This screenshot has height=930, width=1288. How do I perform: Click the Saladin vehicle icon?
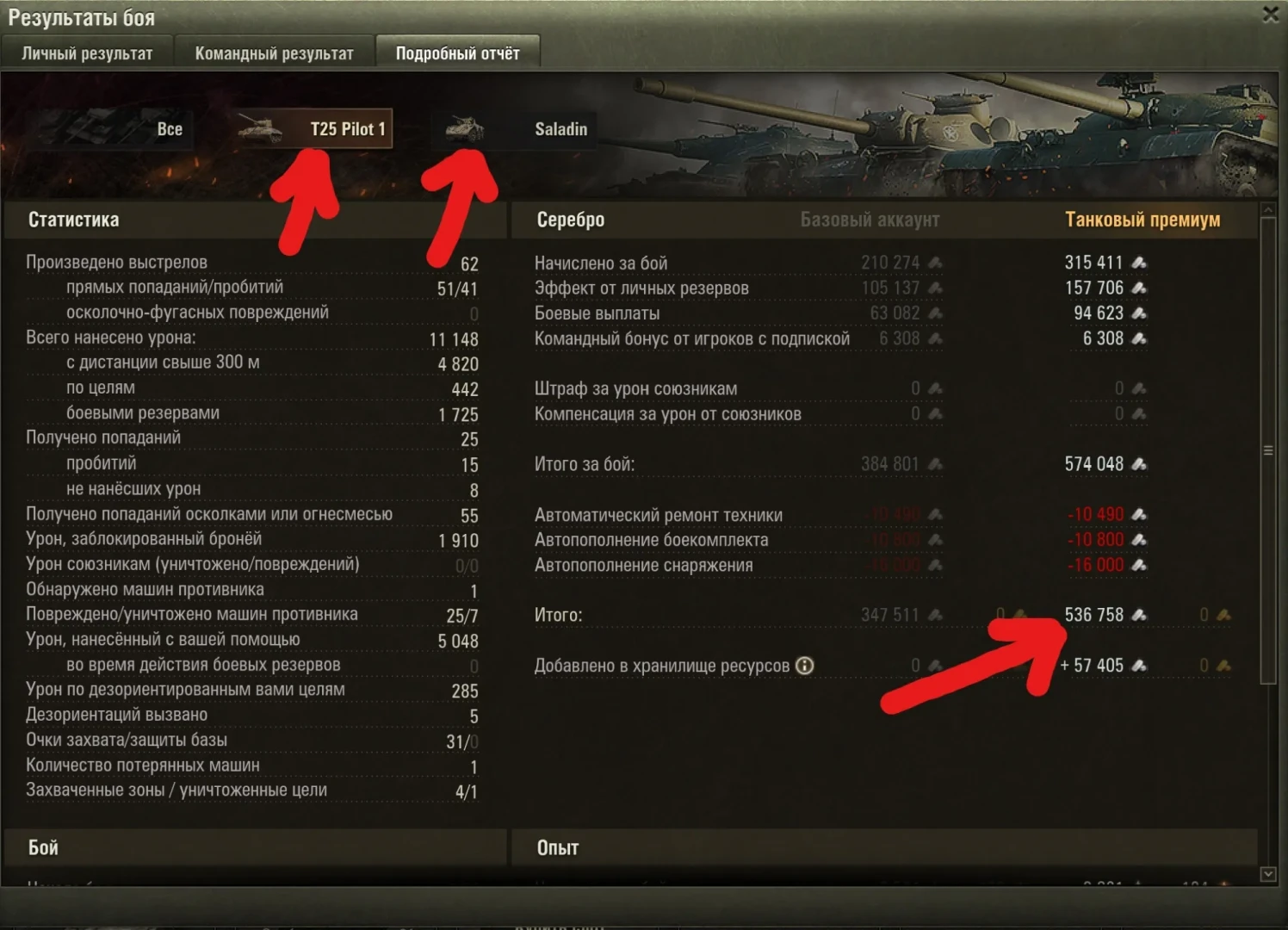pyautogui.click(x=465, y=130)
